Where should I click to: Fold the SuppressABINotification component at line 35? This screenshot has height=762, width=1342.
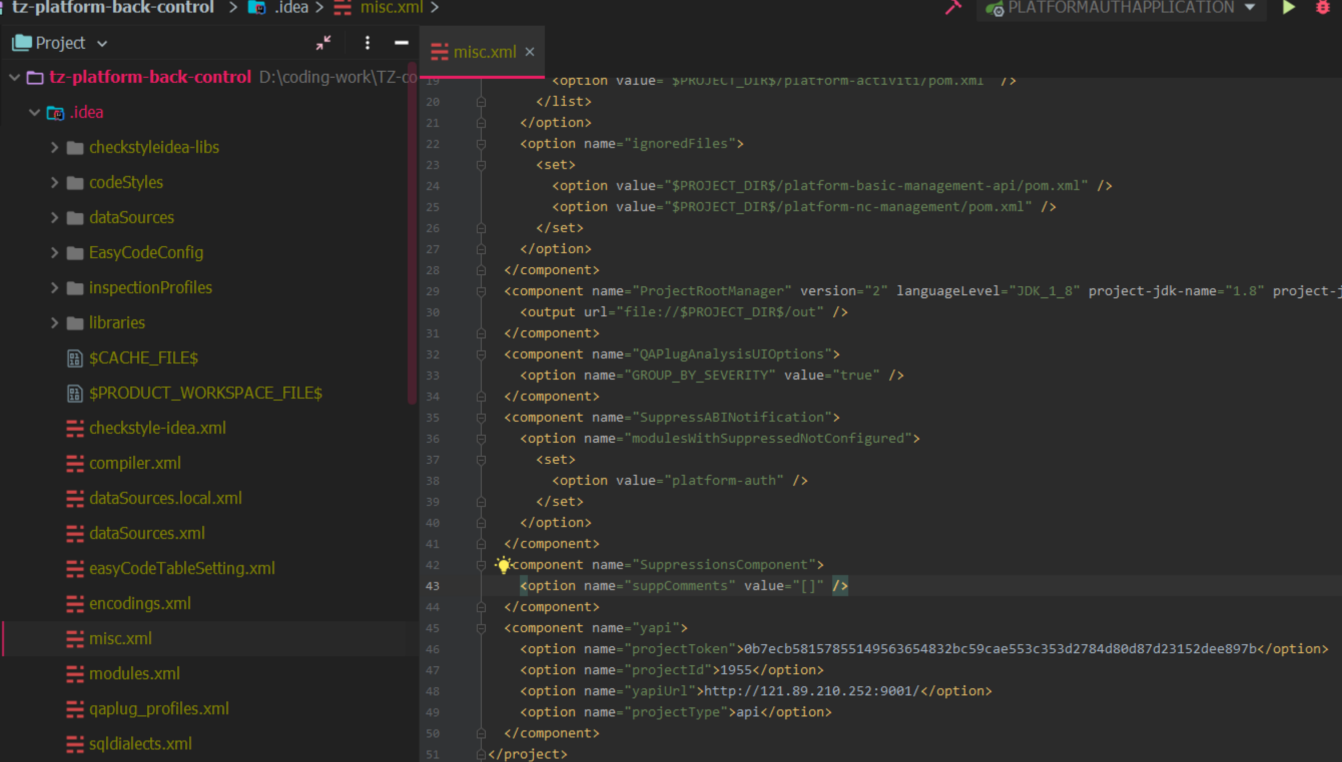481,417
